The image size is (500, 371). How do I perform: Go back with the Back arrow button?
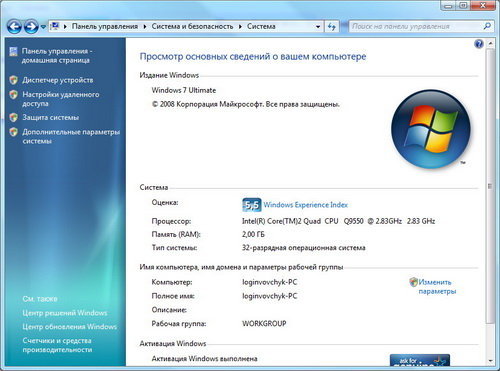[x=14, y=27]
